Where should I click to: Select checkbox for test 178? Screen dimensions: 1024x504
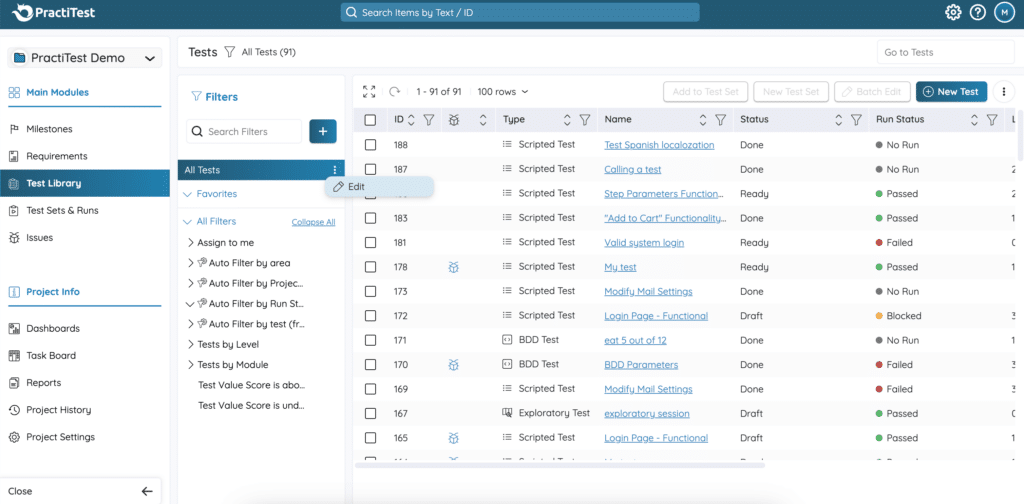(370, 267)
